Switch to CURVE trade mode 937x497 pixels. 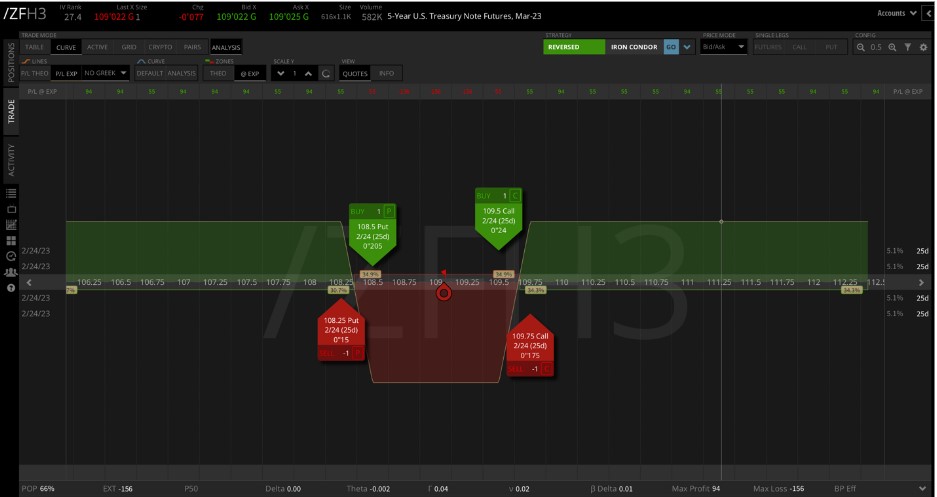coord(66,47)
